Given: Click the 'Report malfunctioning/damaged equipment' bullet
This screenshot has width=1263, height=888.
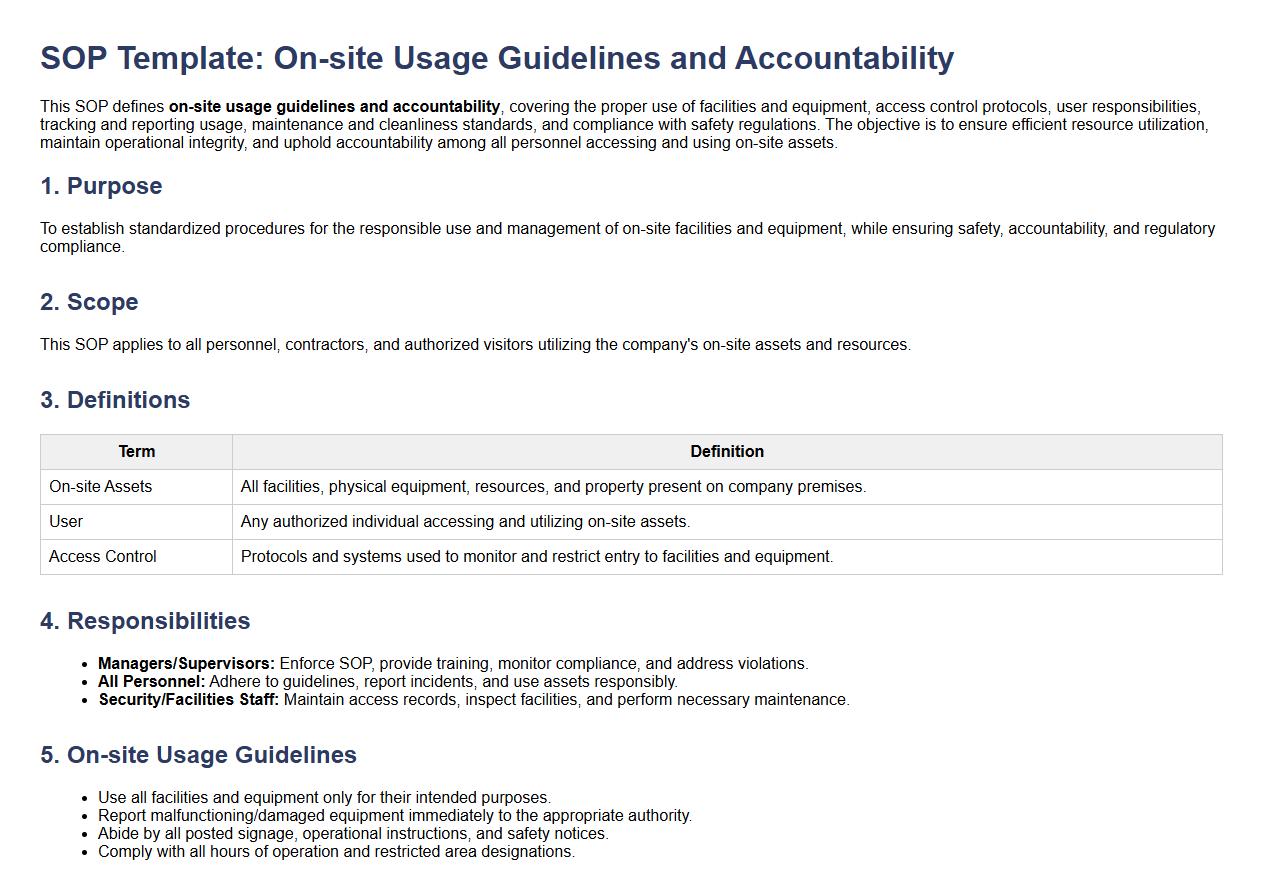Looking at the screenshot, I should (x=394, y=816).
